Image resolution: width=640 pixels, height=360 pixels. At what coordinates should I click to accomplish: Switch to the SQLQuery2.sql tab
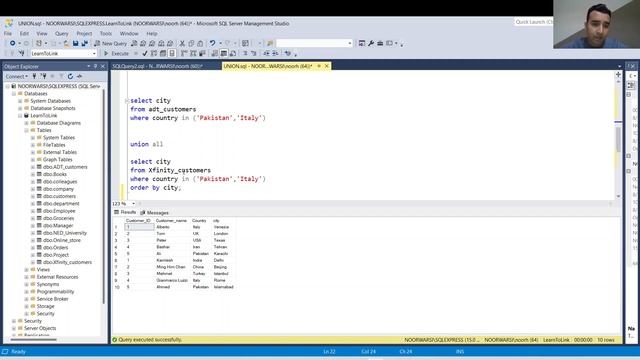(x=158, y=66)
